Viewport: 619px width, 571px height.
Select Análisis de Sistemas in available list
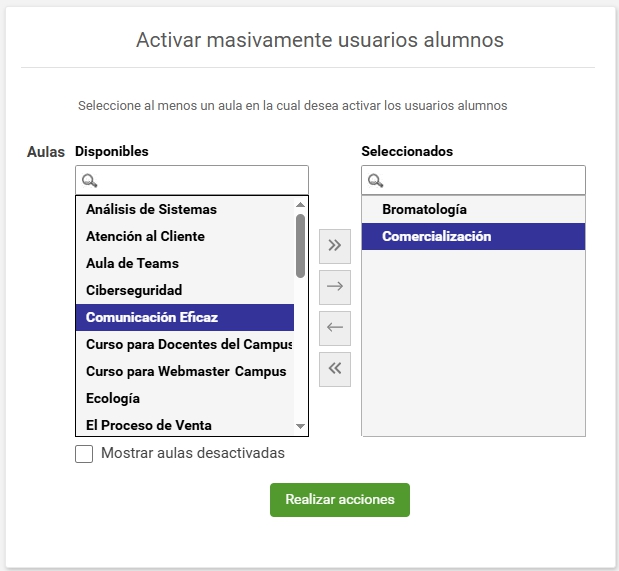pyautogui.click(x=185, y=209)
